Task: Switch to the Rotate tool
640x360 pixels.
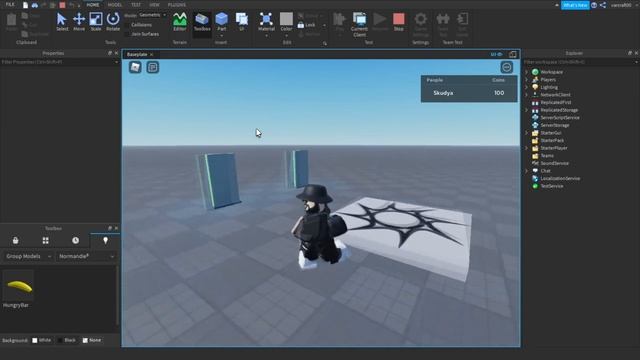Action: coord(113,22)
